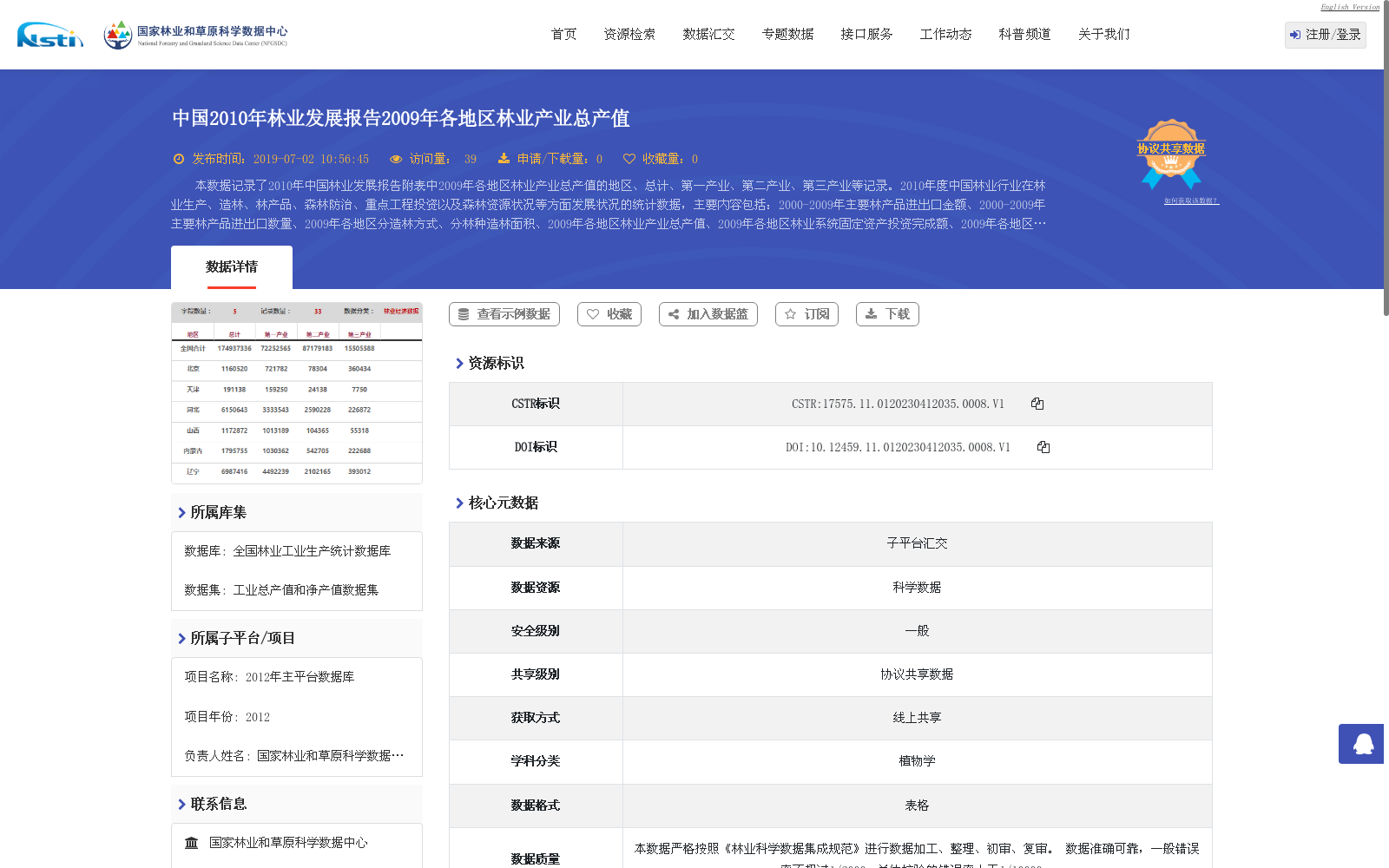
Task: Select the 数据详情 tab
Action: [x=232, y=267]
